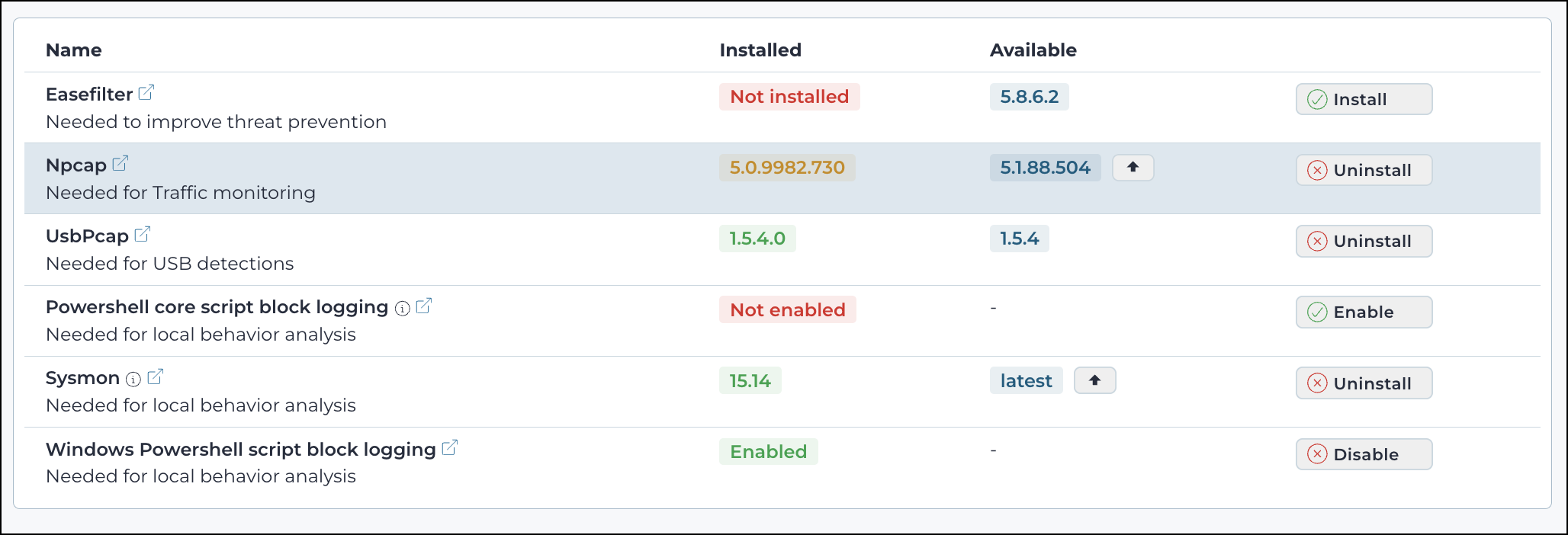Click the available version 5.1.88.504 badge
The image size is (1568, 535).
(x=1045, y=168)
